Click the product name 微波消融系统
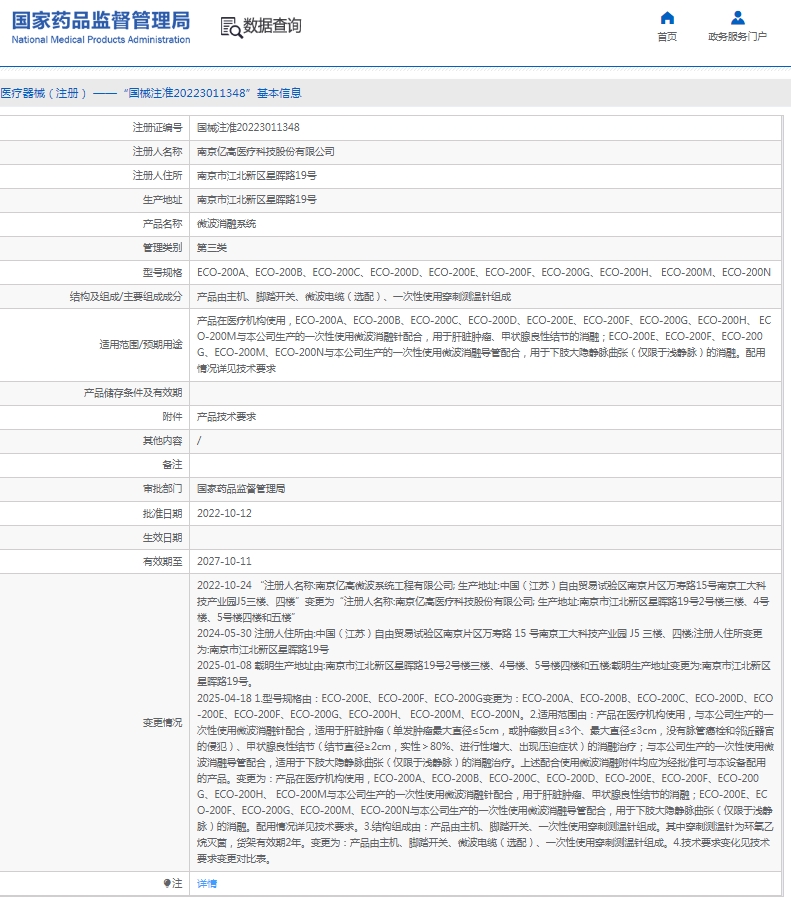Image resolution: width=791 pixels, height=902 pixels. [226, 224]
